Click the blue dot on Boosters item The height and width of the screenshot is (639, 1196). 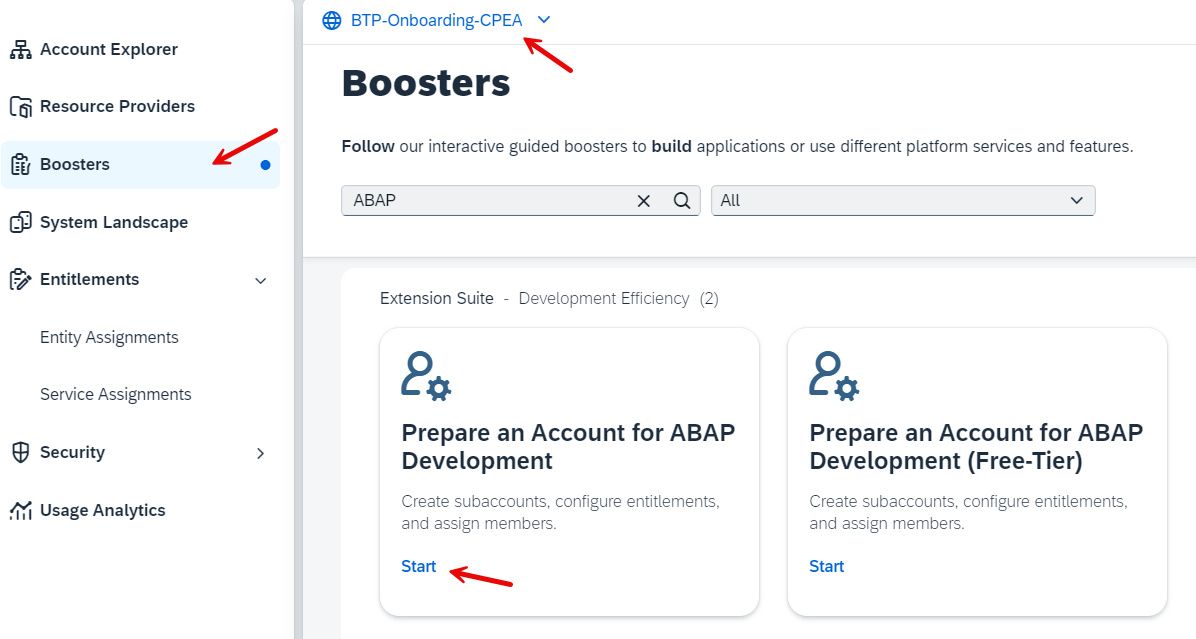265,165
